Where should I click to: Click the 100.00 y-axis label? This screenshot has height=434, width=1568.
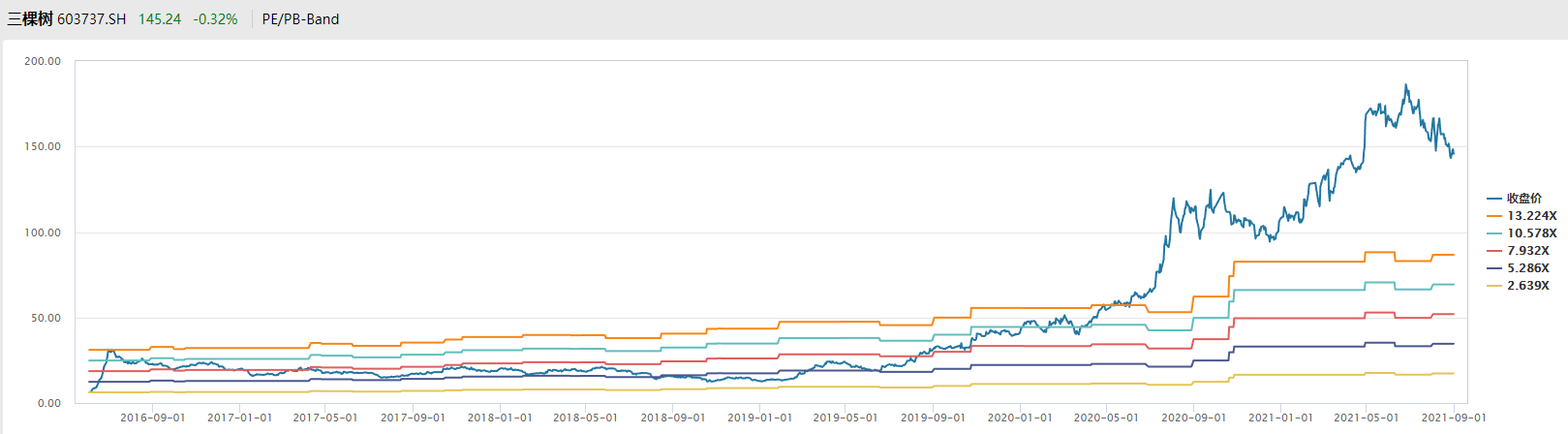click(43, 232)
